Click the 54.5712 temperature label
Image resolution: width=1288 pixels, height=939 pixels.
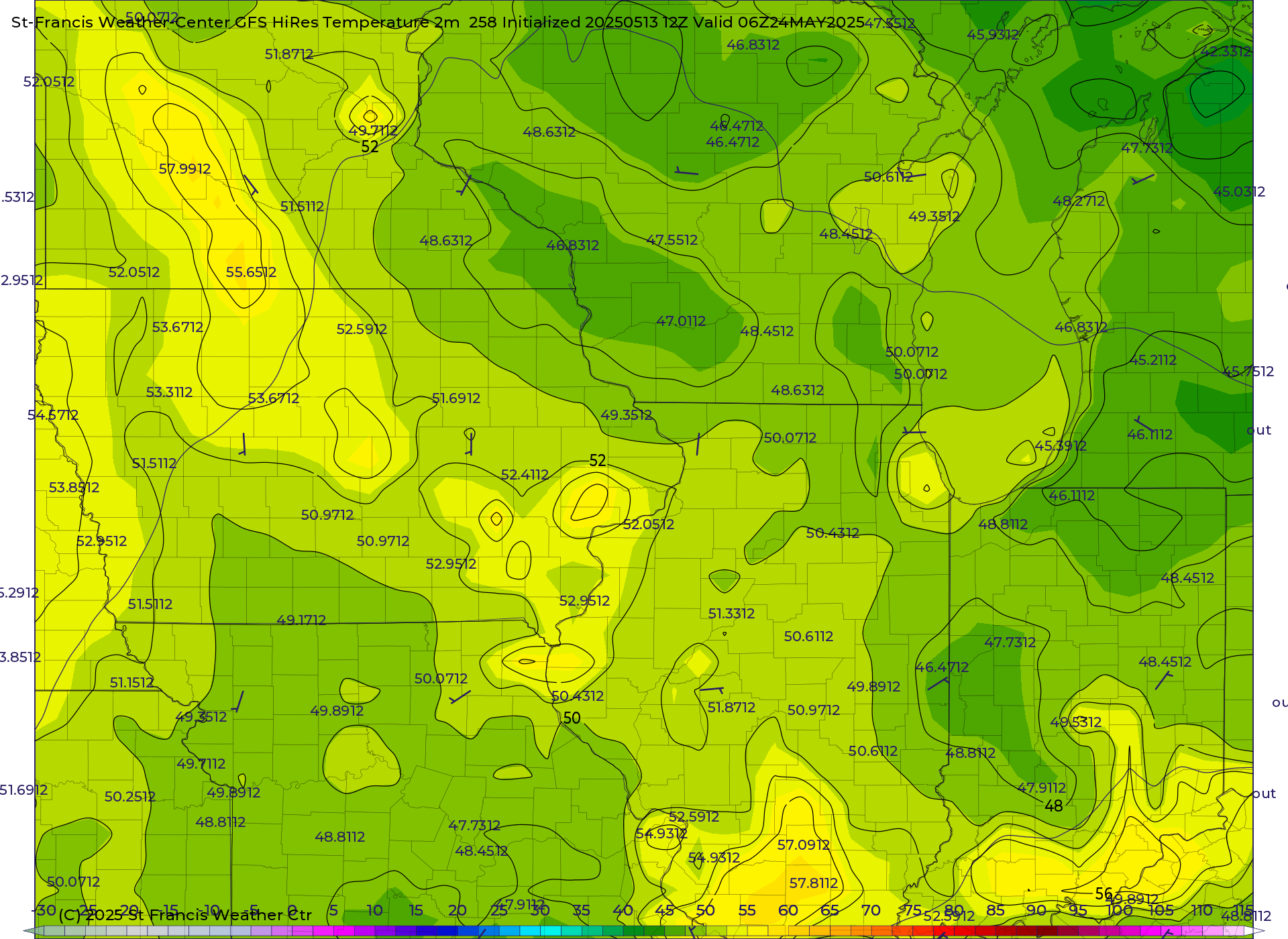coord(53,415)
